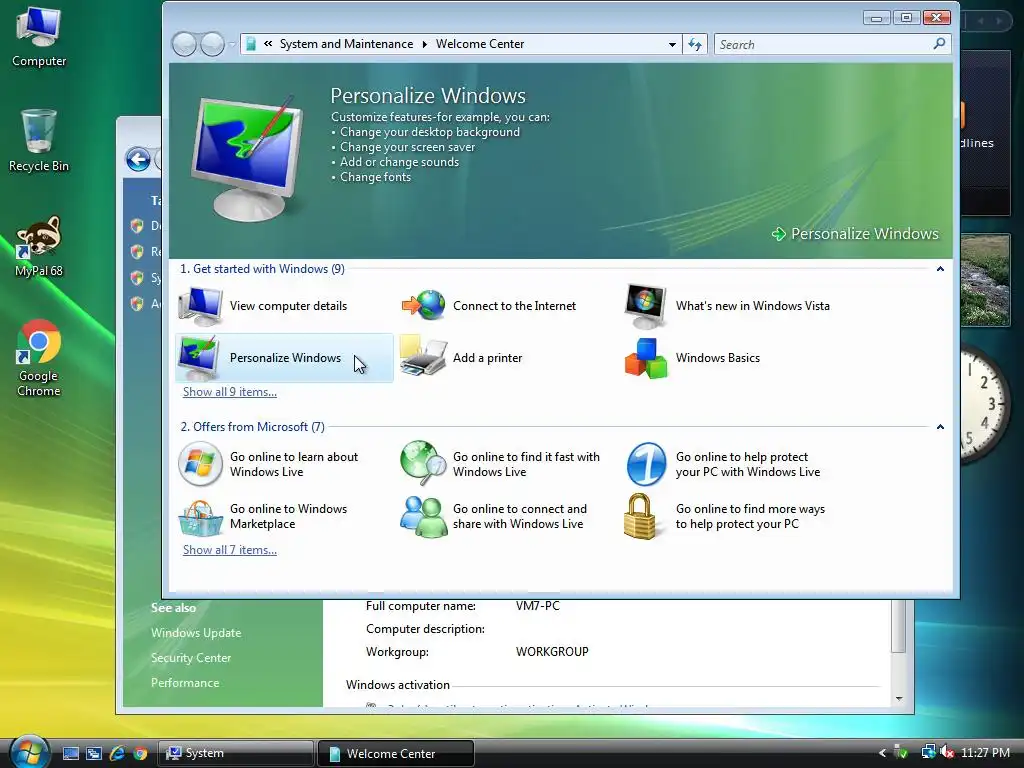This screenshot has width=1024, height=768.
Task: Click 'Go online to Windows Marketplace' text
Action: click(288, 516)
